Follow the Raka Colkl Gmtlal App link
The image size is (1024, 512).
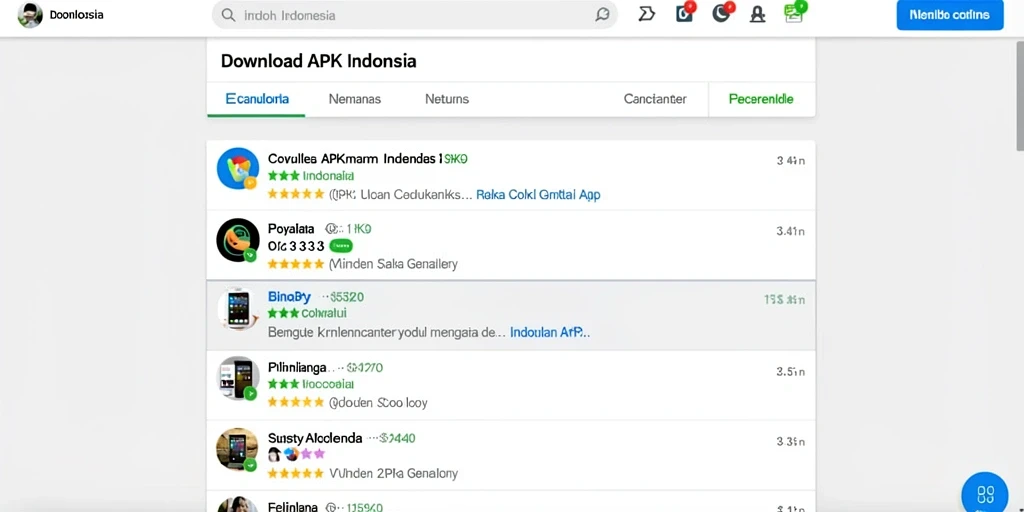pyautogui.click(x=538, y=195)
